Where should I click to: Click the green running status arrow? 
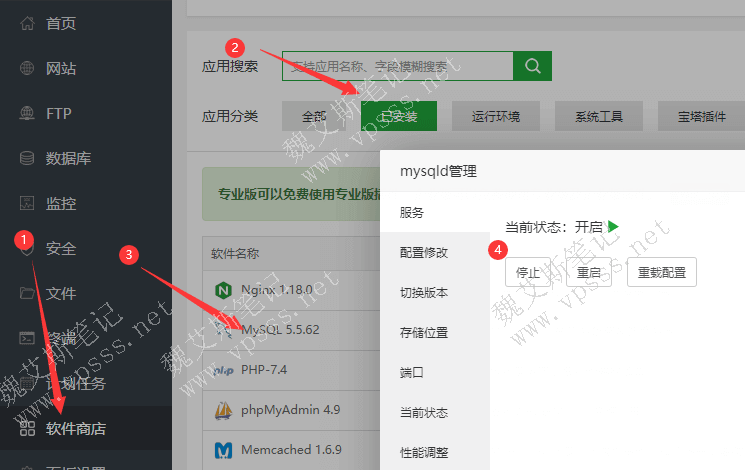[613, 226]
